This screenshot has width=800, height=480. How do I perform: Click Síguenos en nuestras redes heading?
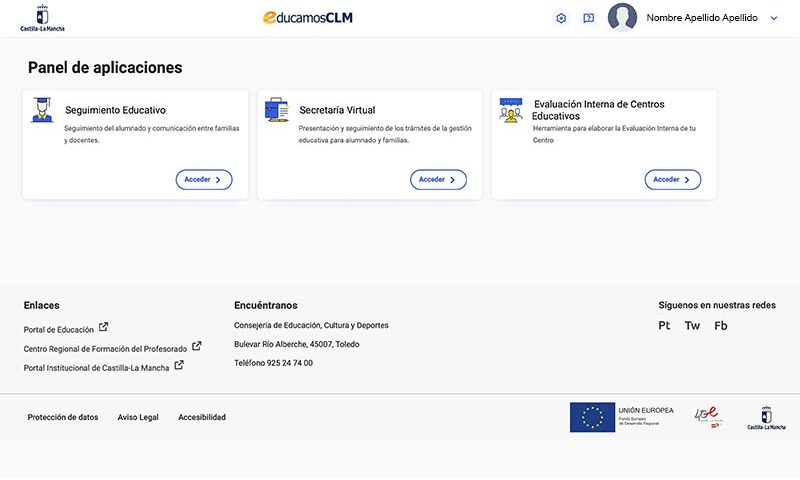coord(717,305)
